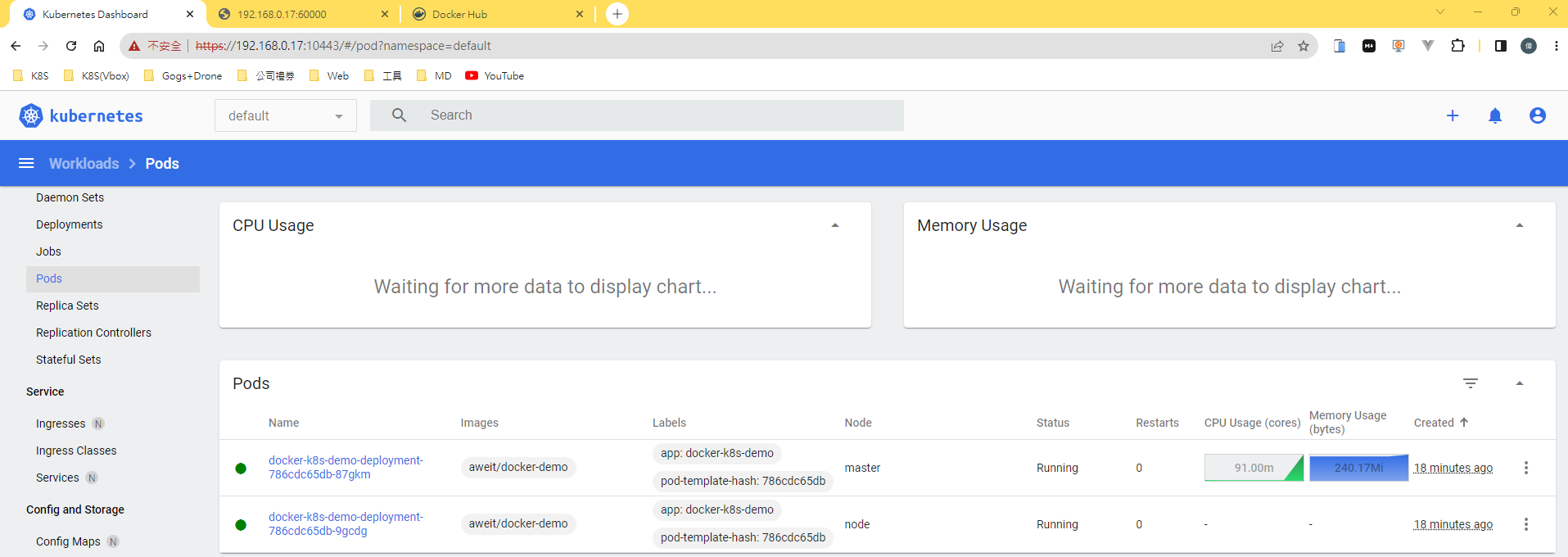Open the K8S bookmark folder

(30, 75)
